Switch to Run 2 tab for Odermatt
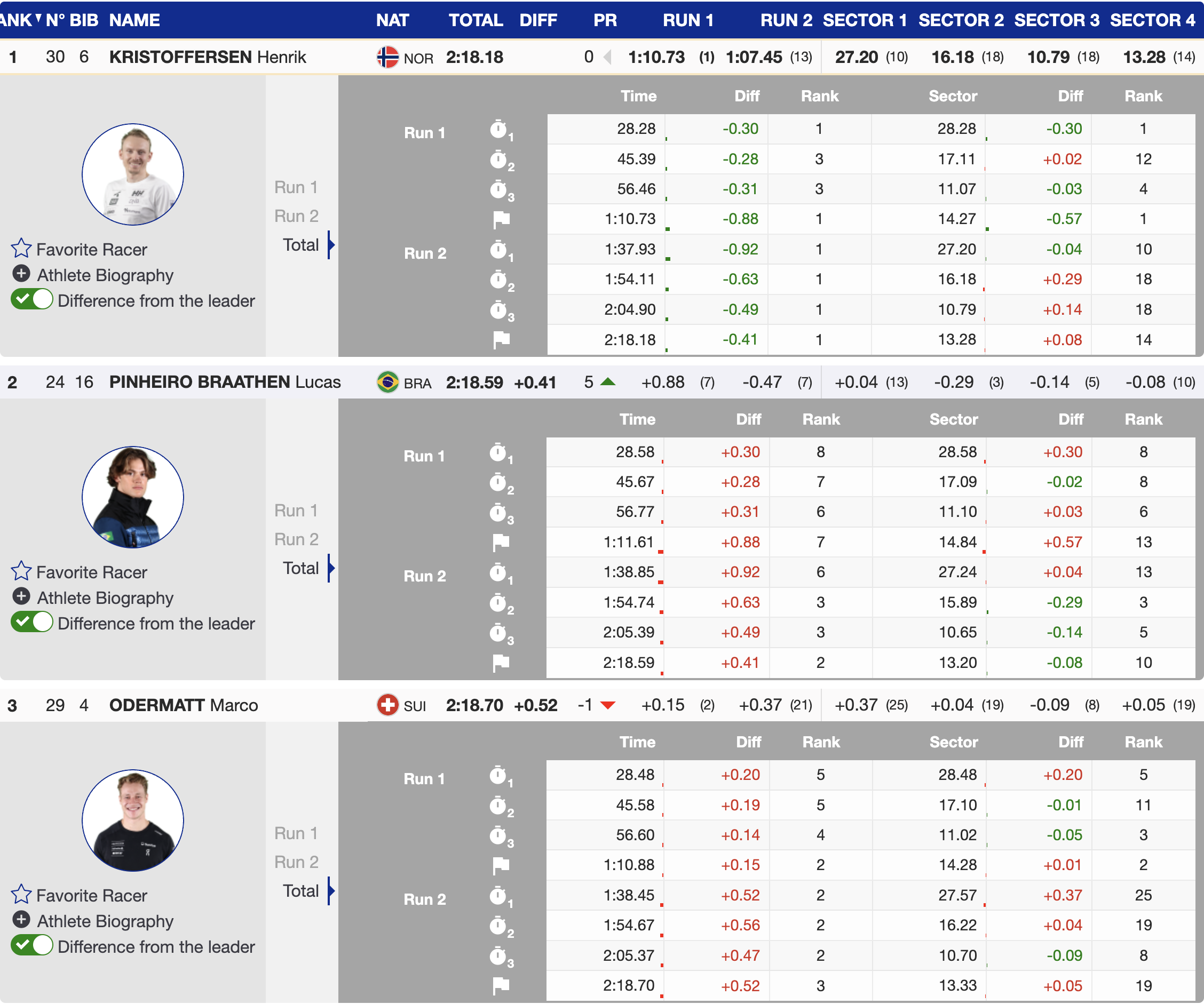Image resolution: width=1204 pixels, height=1004 pixels. coord(296,862)
